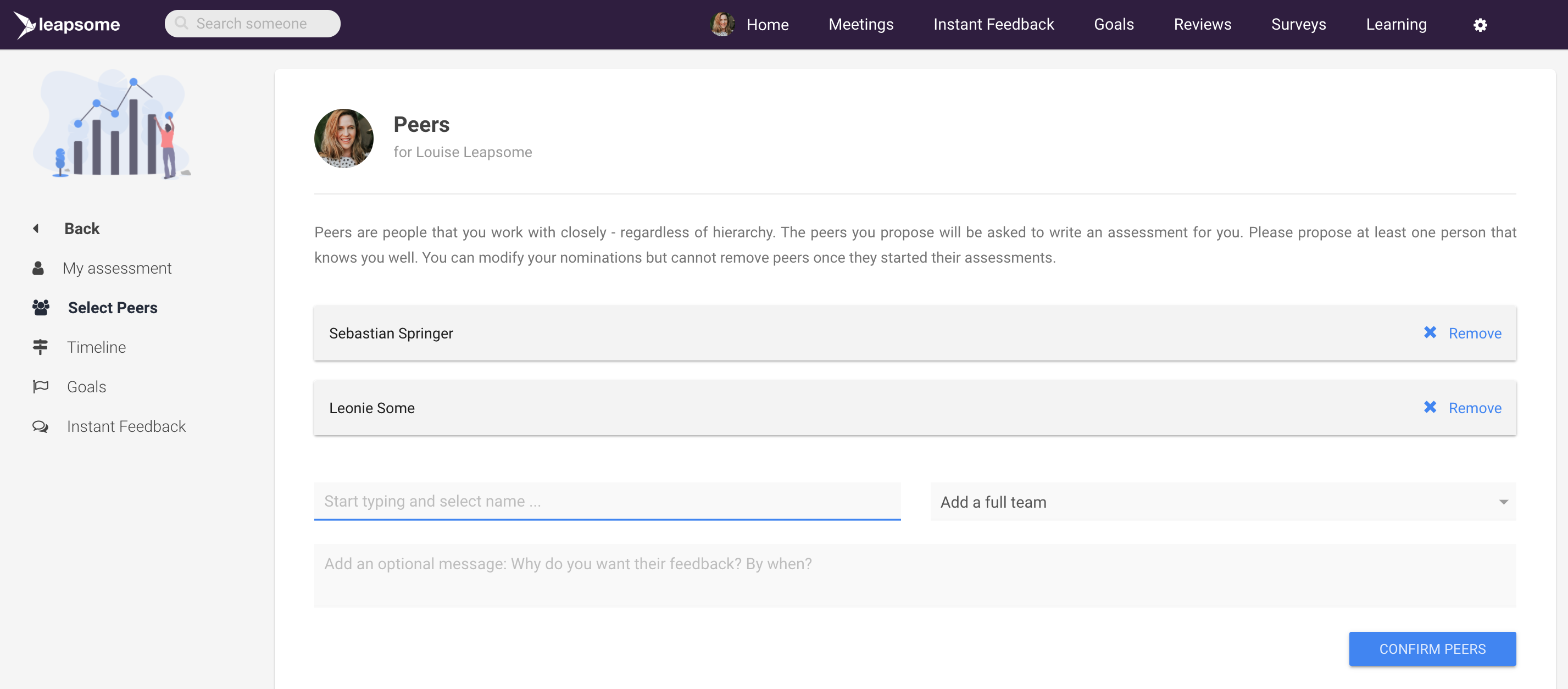Click the user avatar beside Home
This screenshot has height=689, width=1568.
(722, 24)
